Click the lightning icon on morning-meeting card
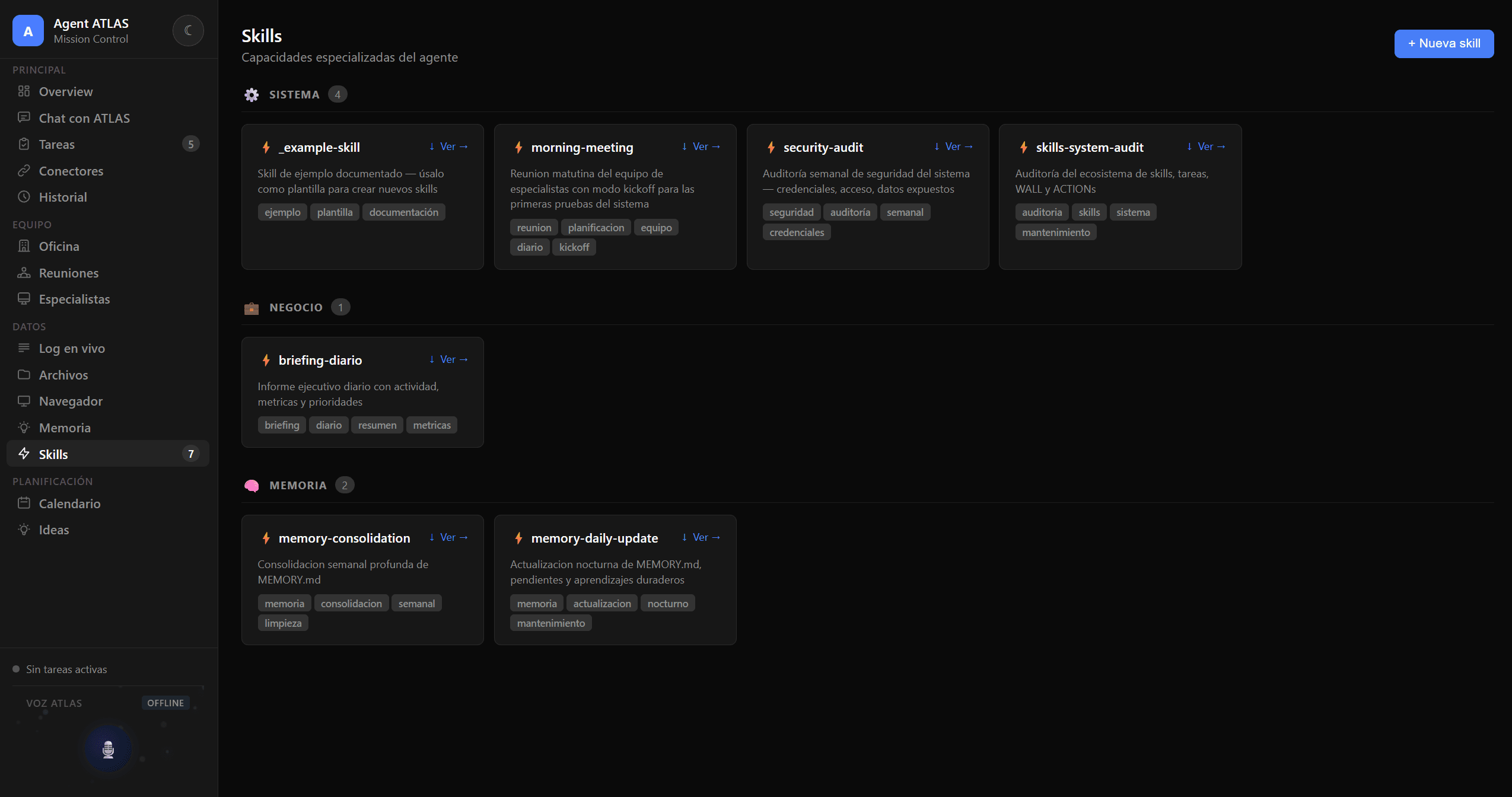The width and height of the screenshot is (1512, 797). [518, 147]
